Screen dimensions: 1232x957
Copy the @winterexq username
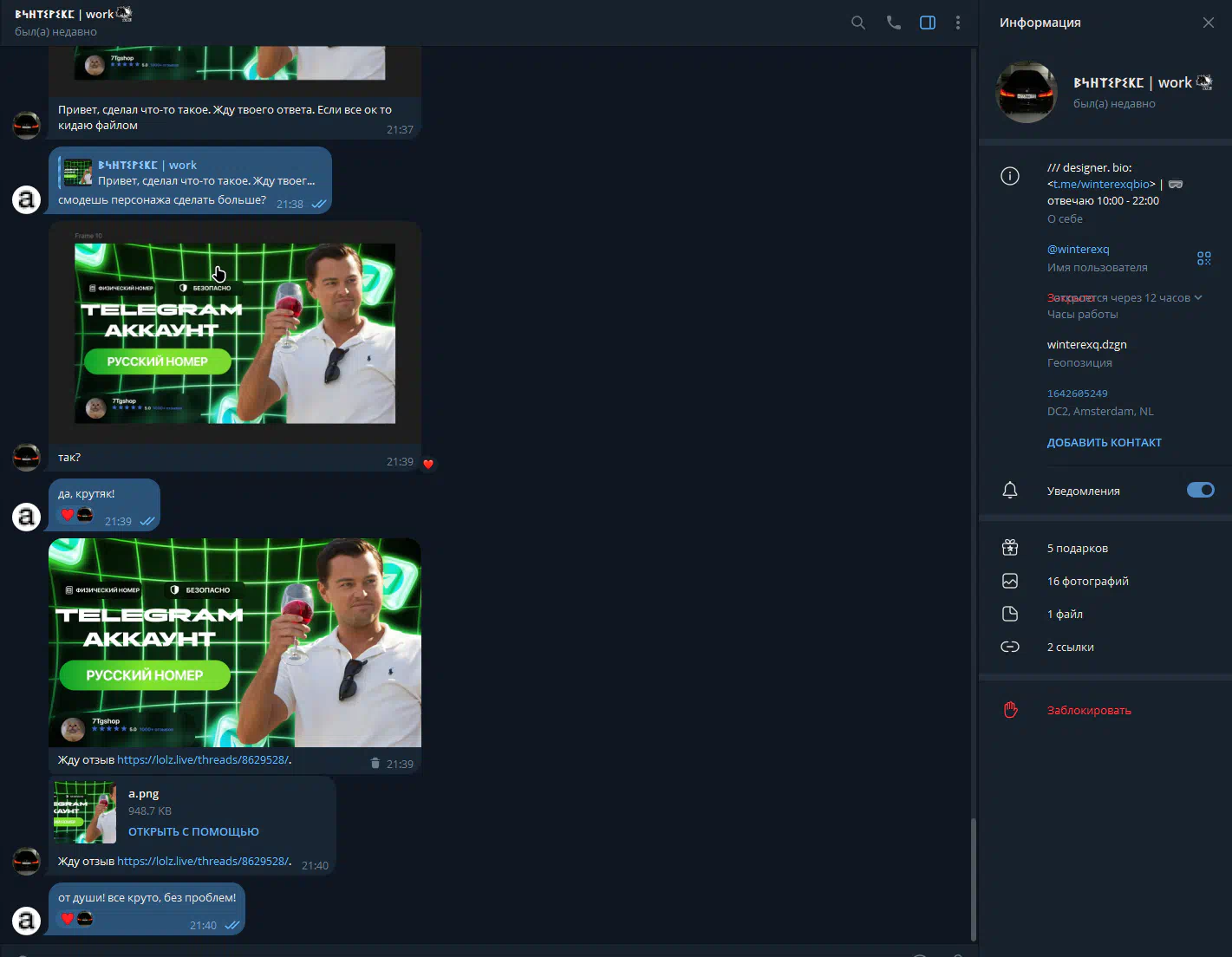1078,249
